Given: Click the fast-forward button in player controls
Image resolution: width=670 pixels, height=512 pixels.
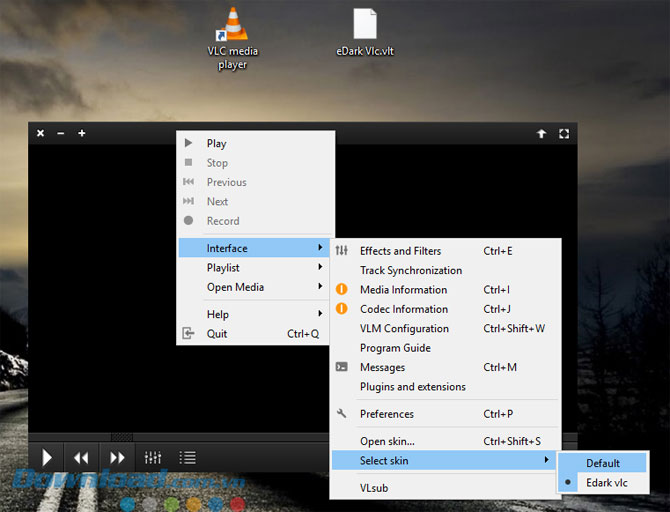Looking at the screenshot, I should (x=117, y=458).
